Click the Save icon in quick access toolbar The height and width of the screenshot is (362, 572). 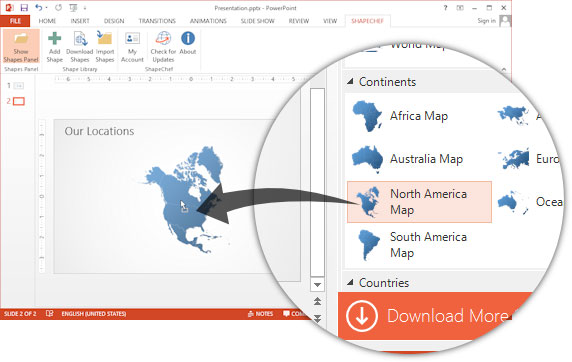tap(24, 8)
